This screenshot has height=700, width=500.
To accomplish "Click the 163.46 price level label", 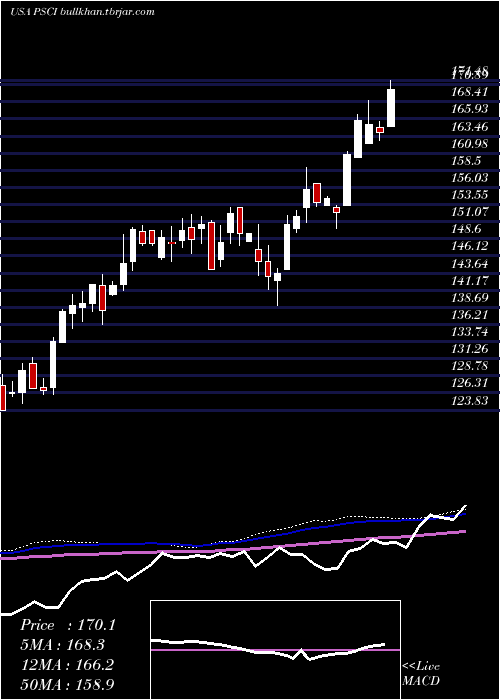I will coord(470,127).
